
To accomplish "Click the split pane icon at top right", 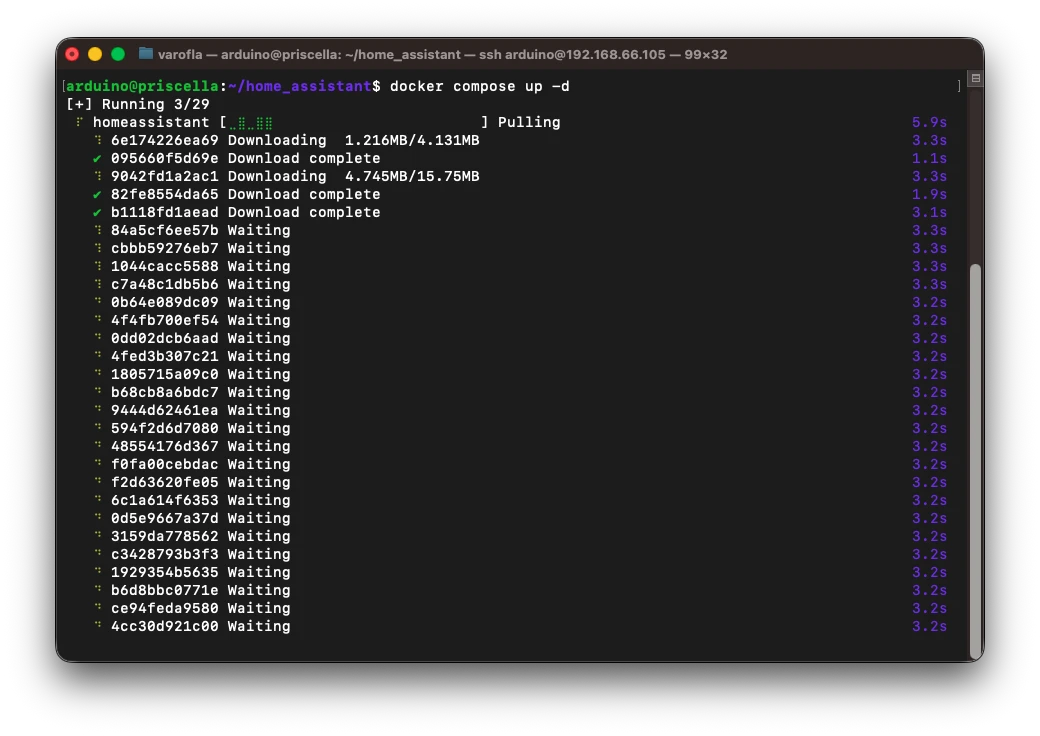I will coord(975,79).
